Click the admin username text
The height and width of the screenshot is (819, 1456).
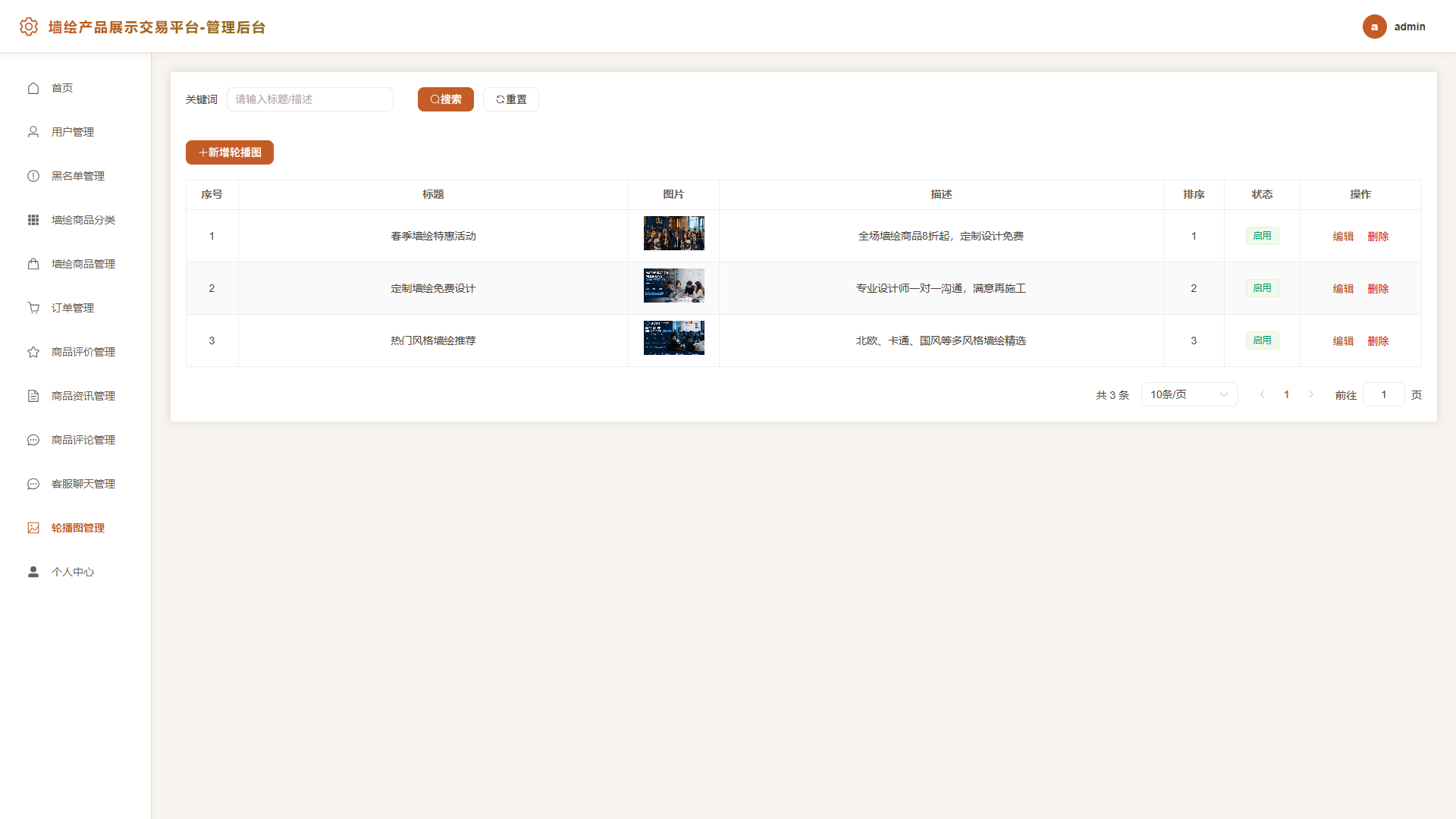point(1410,27)
